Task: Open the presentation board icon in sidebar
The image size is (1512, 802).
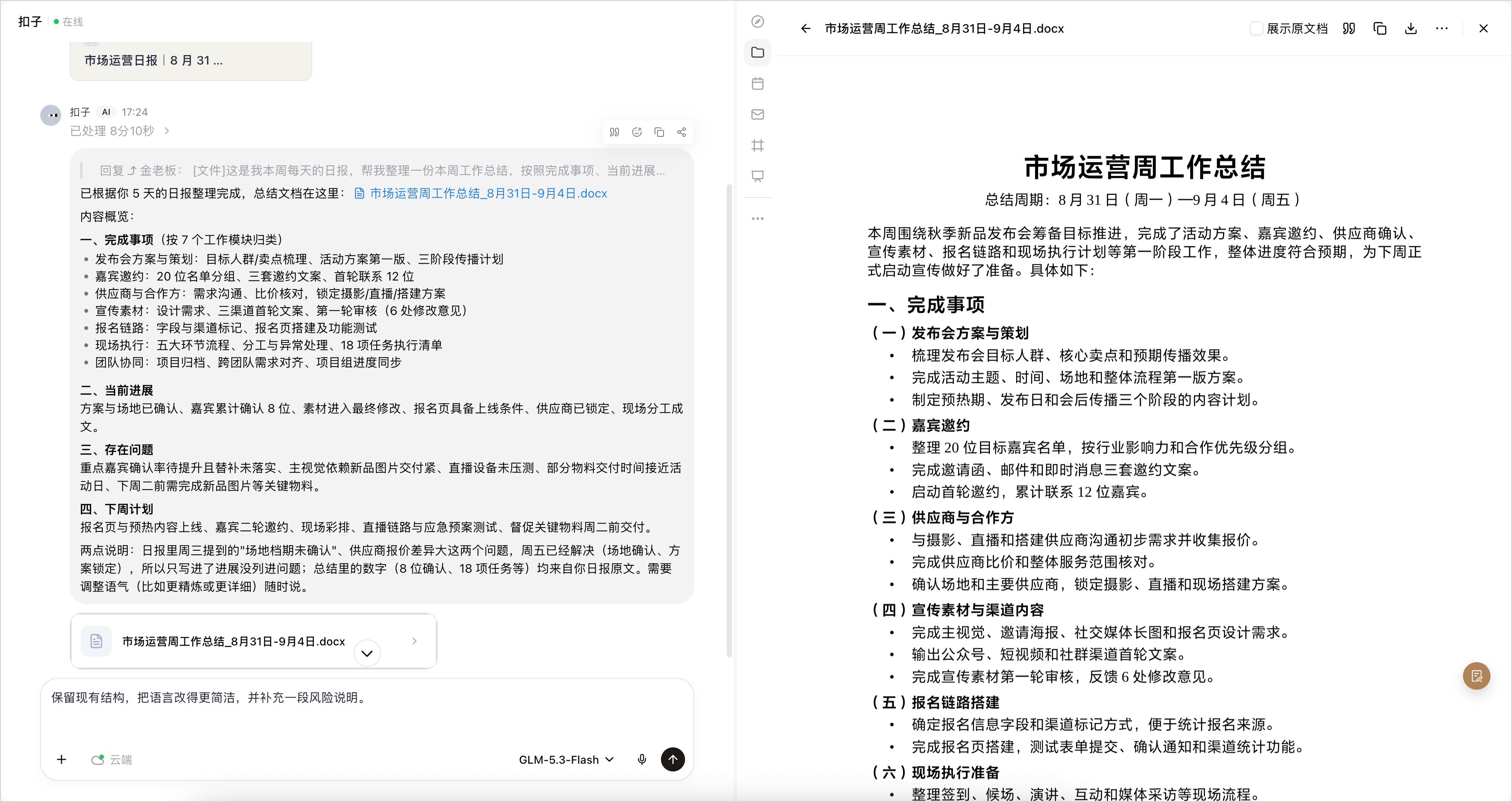Action: (758, 176)
